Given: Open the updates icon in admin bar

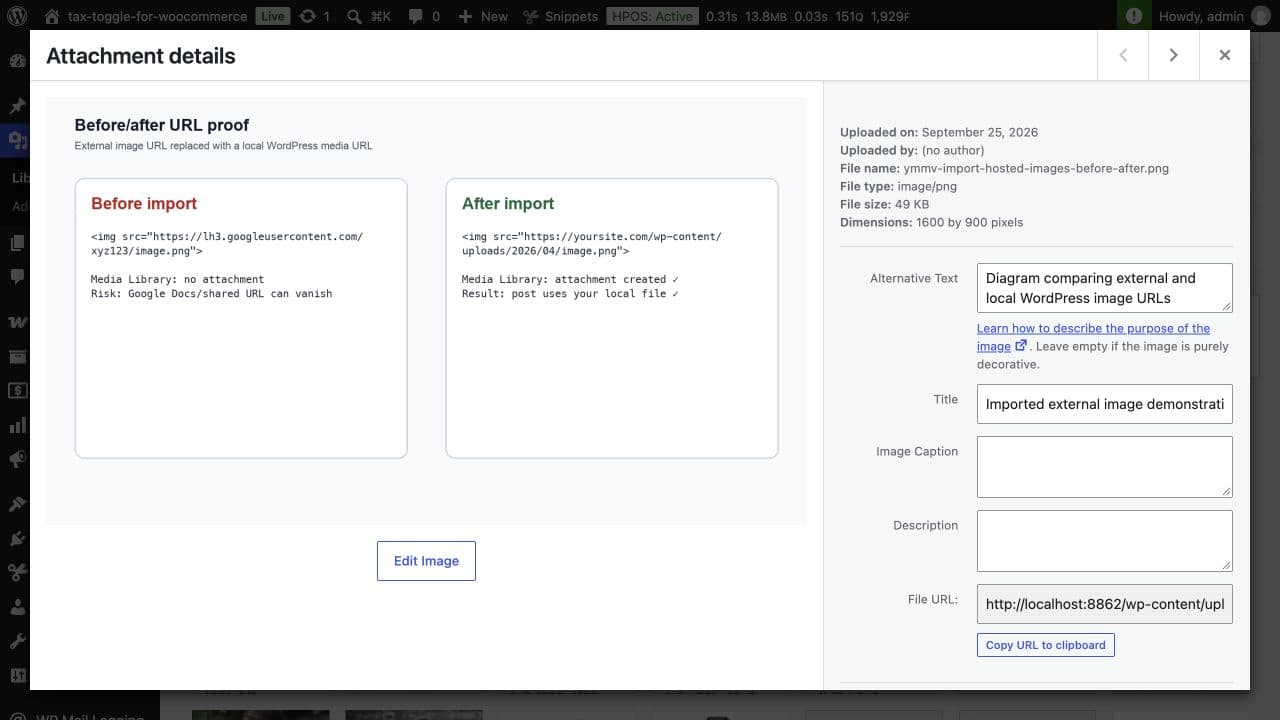Looking at the screenshot, I should [x=314, y=16].
